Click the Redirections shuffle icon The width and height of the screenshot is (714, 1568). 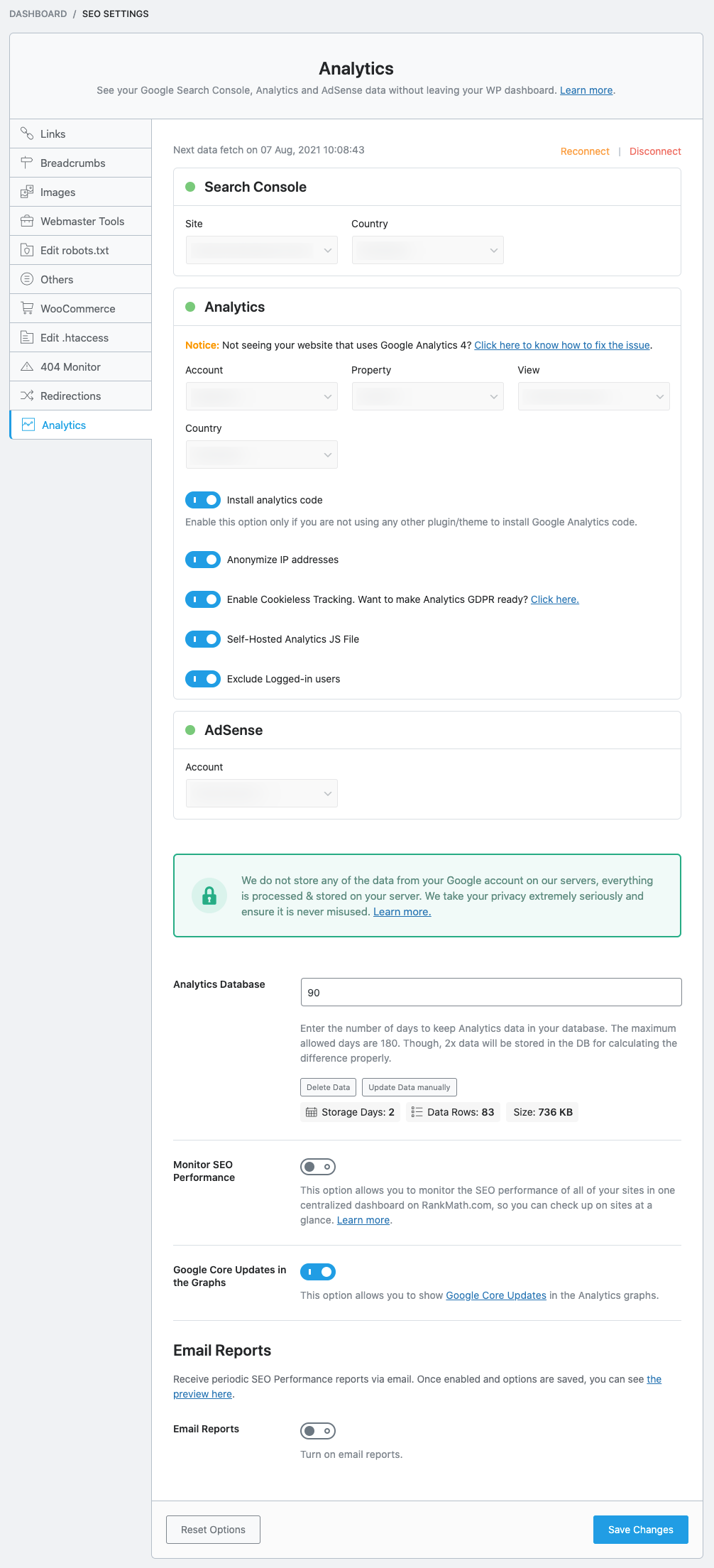pyautogui.click(x=27, y=396)
